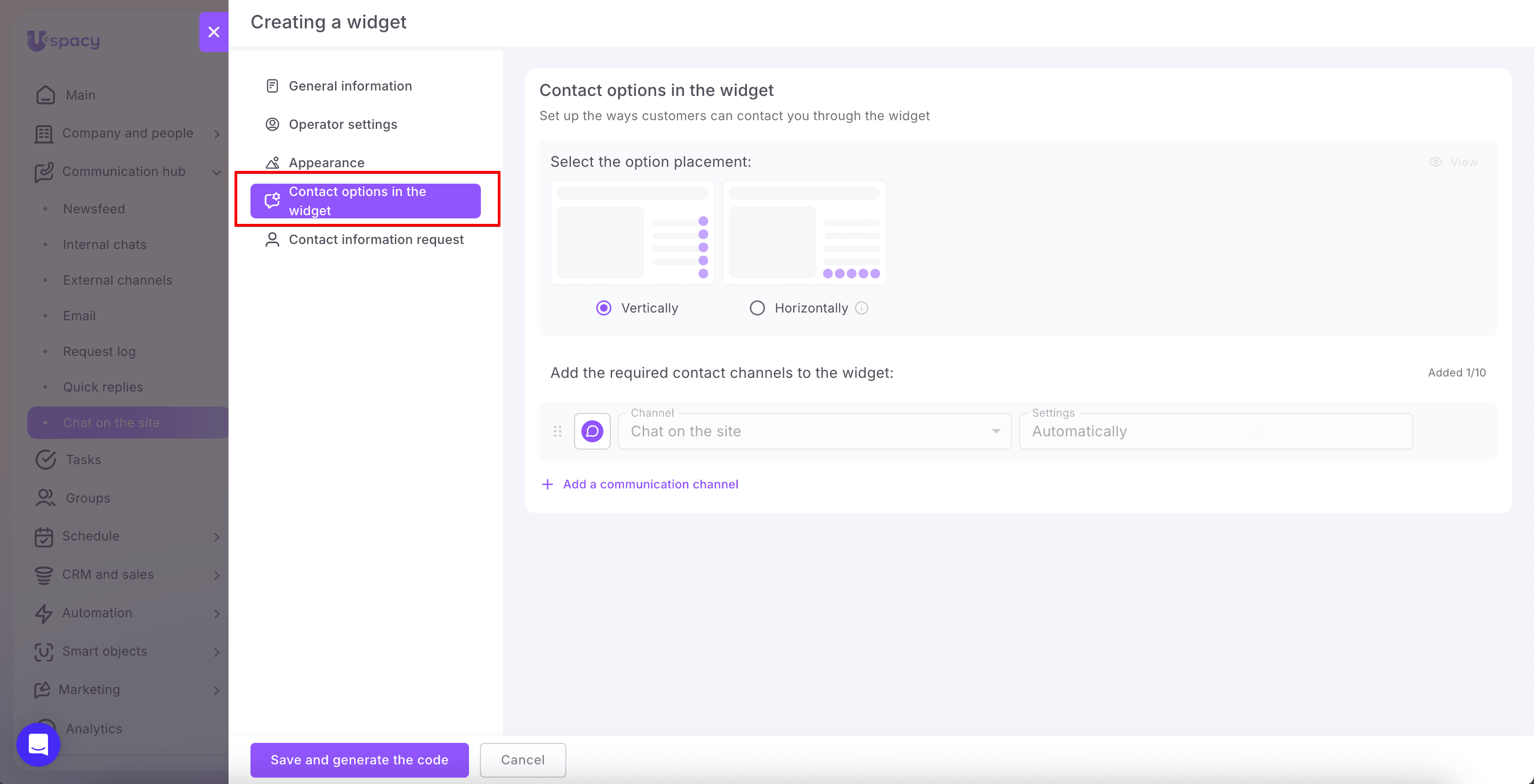Collapse the Communication hub section
Viewport: 1534px width, 784px height.
coord(217,172)
